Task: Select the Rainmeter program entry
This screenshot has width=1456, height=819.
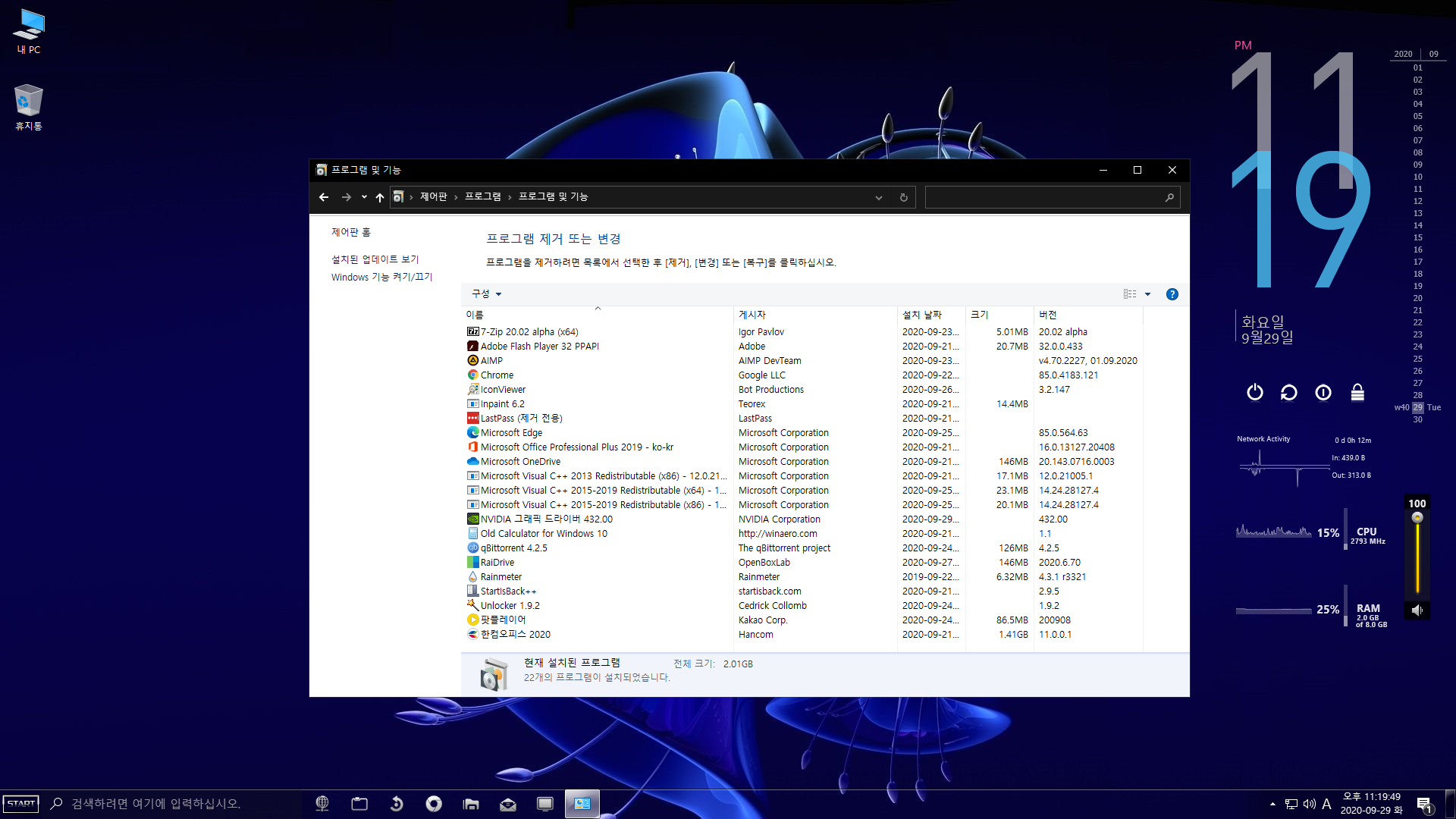Action: tap(804, 577)
